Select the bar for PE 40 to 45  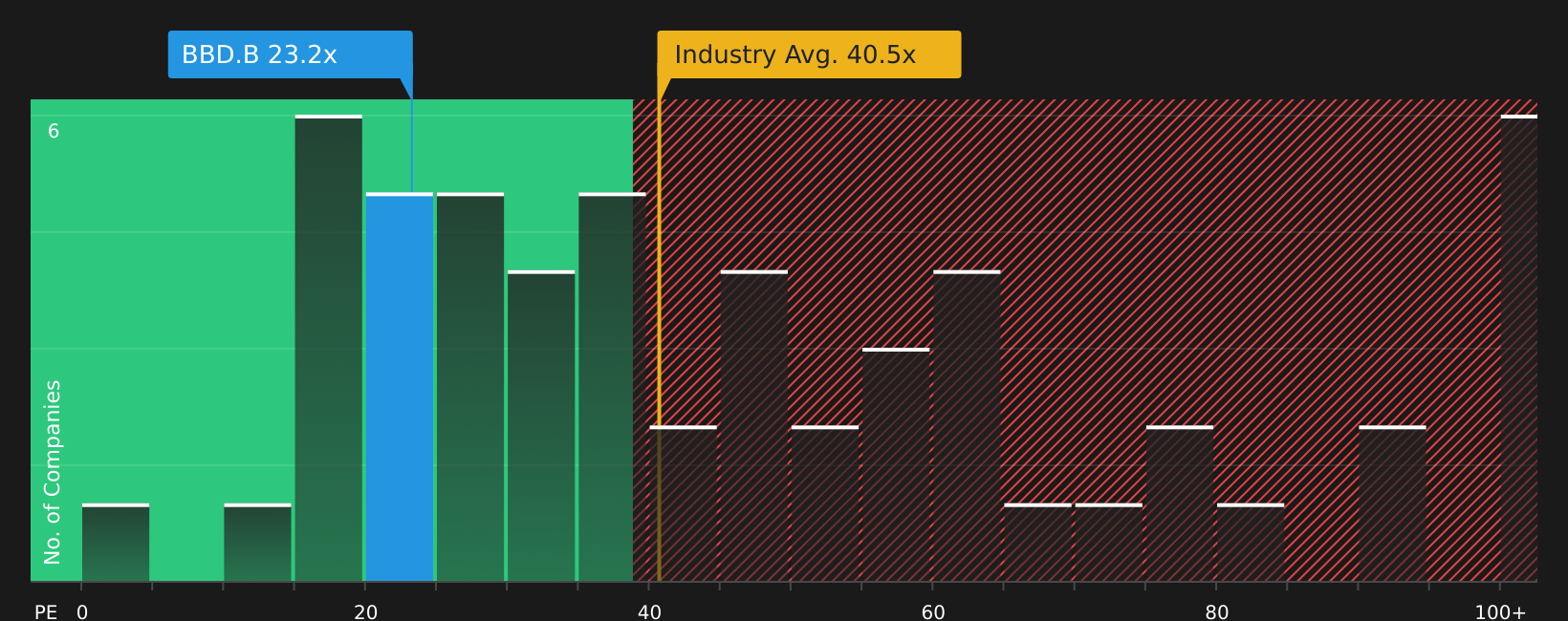pos(684,503)
